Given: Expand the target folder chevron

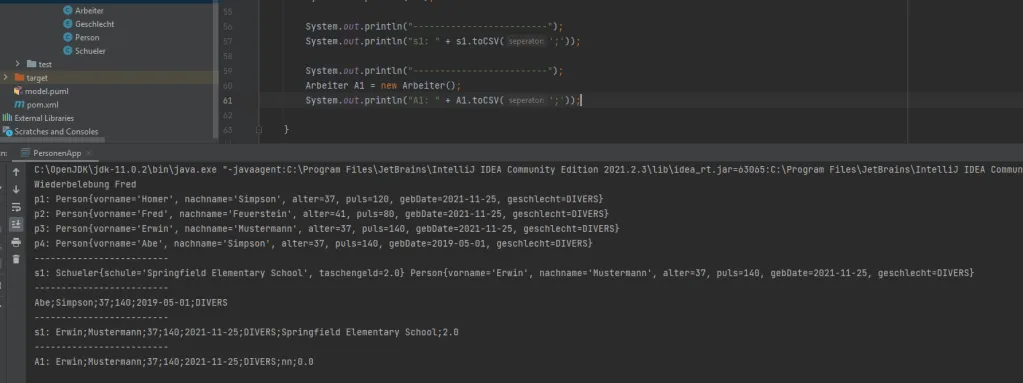Looking at the screenshot, I should [5, 78].
